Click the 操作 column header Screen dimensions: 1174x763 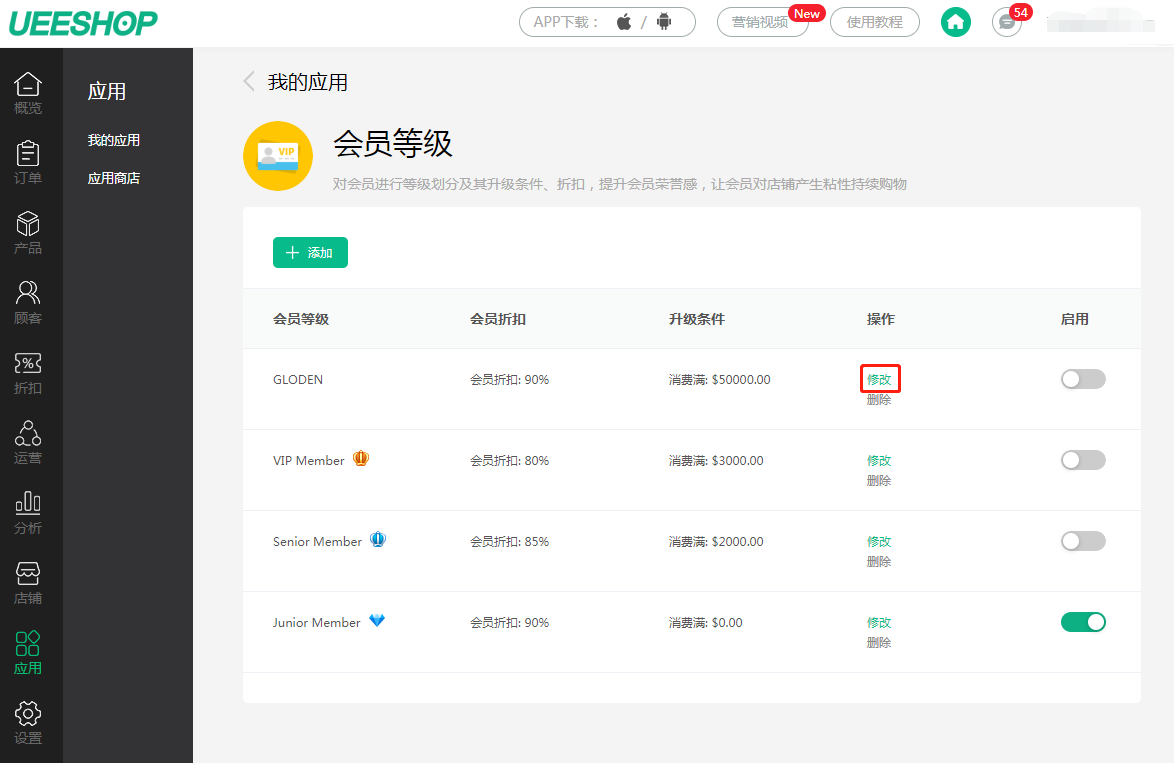coord(880,319)
